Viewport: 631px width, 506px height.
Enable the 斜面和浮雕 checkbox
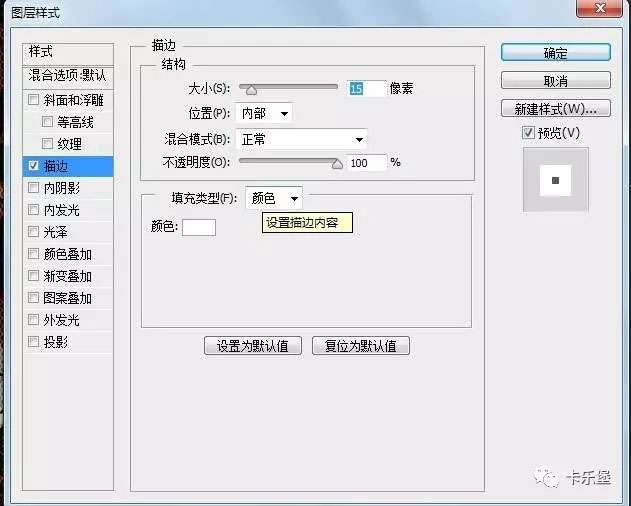point(33,99)
